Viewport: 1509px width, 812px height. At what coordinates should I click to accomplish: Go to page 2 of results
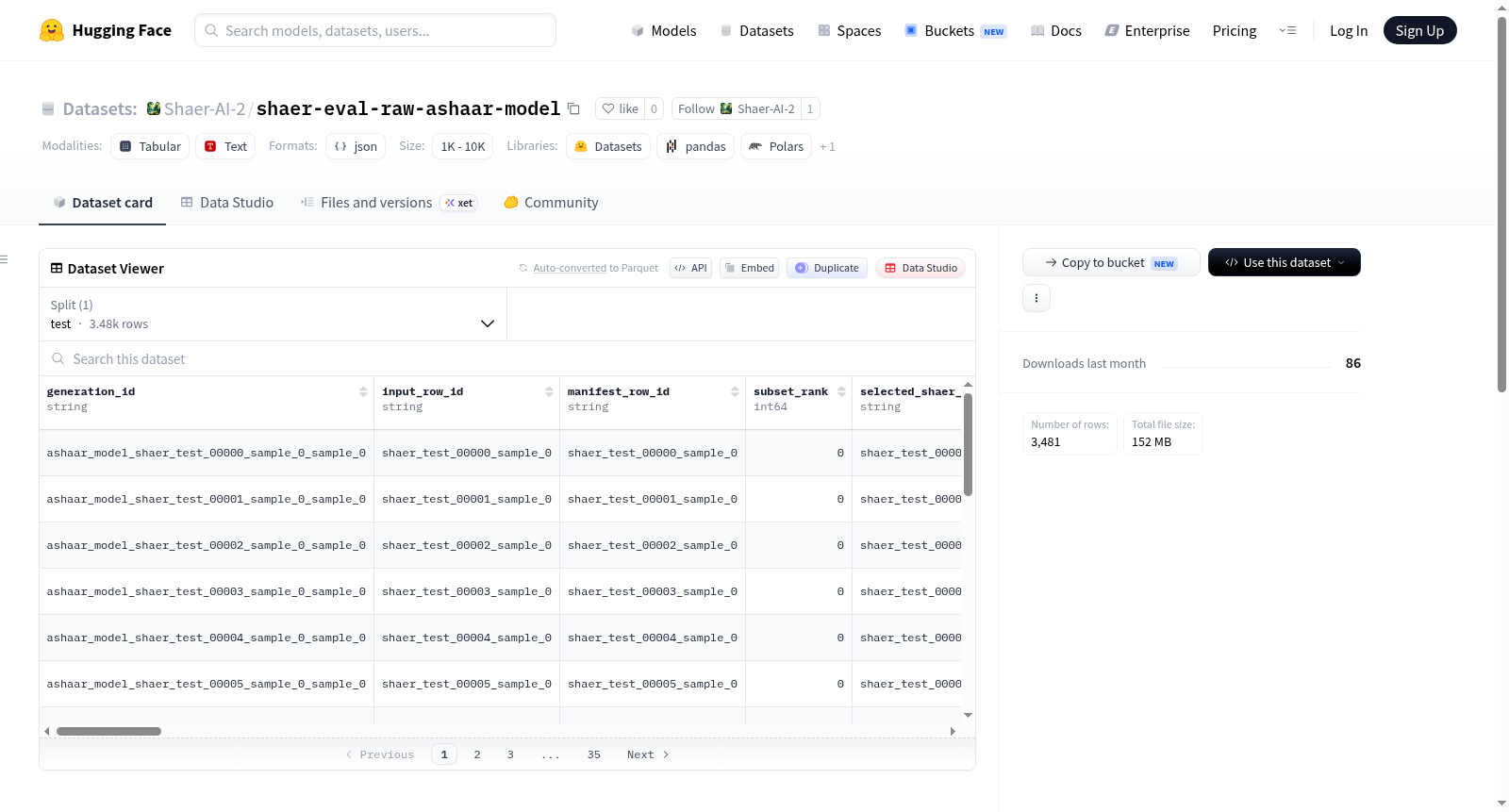pos(477,754)
